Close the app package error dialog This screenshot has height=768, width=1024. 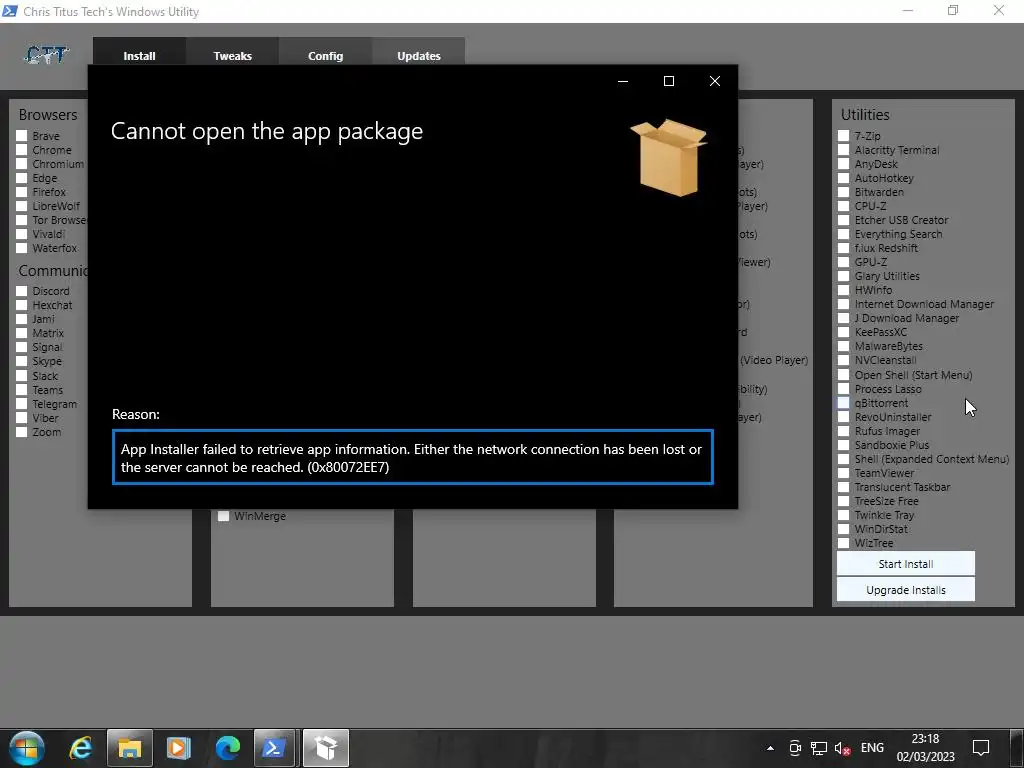[714, 81]
